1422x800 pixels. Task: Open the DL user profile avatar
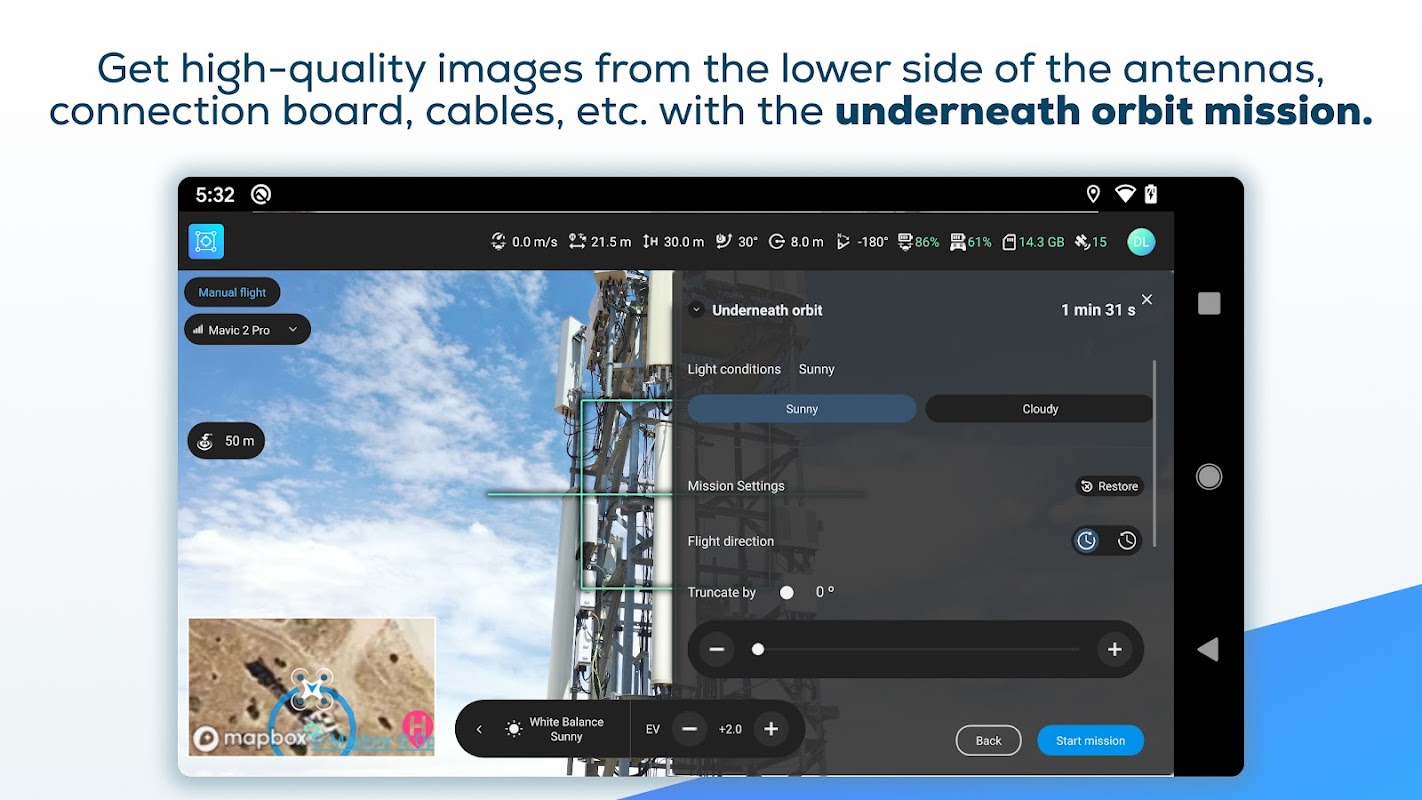pyautogui.click(x=1141, y=242)
